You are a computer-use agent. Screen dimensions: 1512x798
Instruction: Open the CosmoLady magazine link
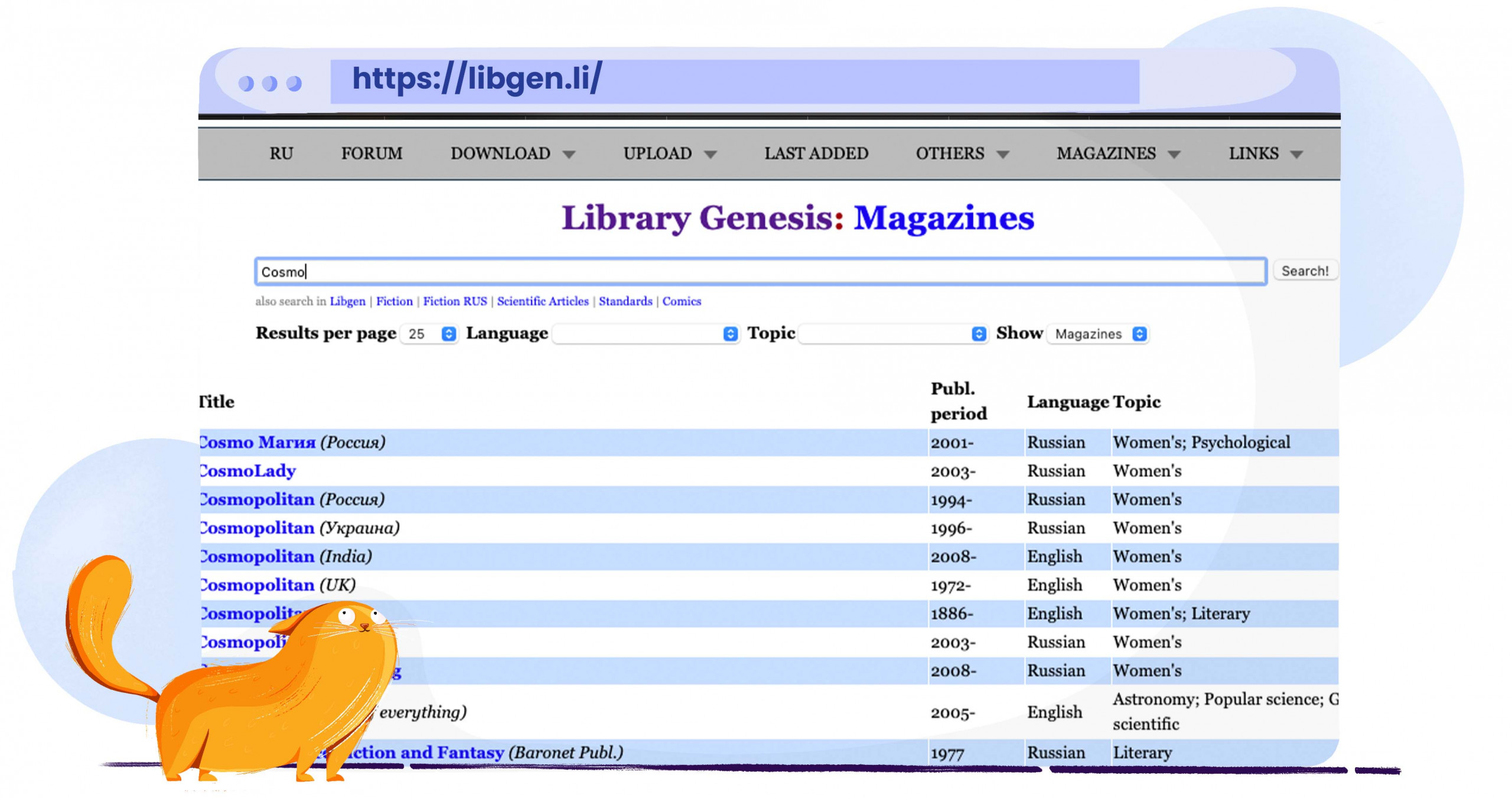[247, 471]
